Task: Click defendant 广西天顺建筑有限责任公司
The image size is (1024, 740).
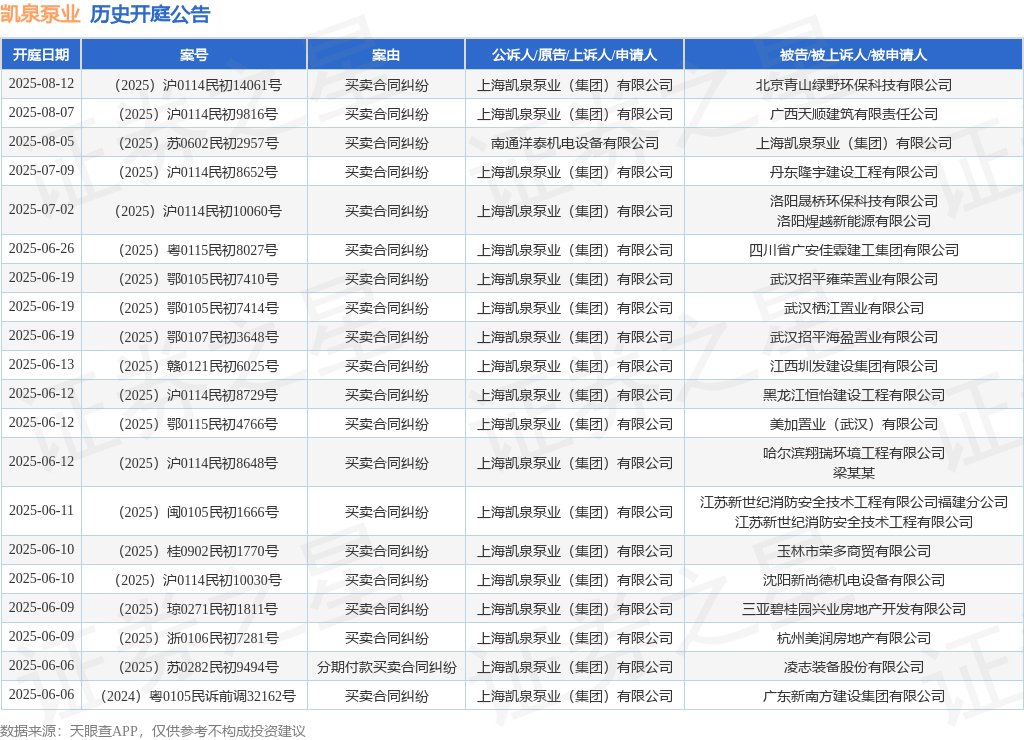Action: point(854,114)
